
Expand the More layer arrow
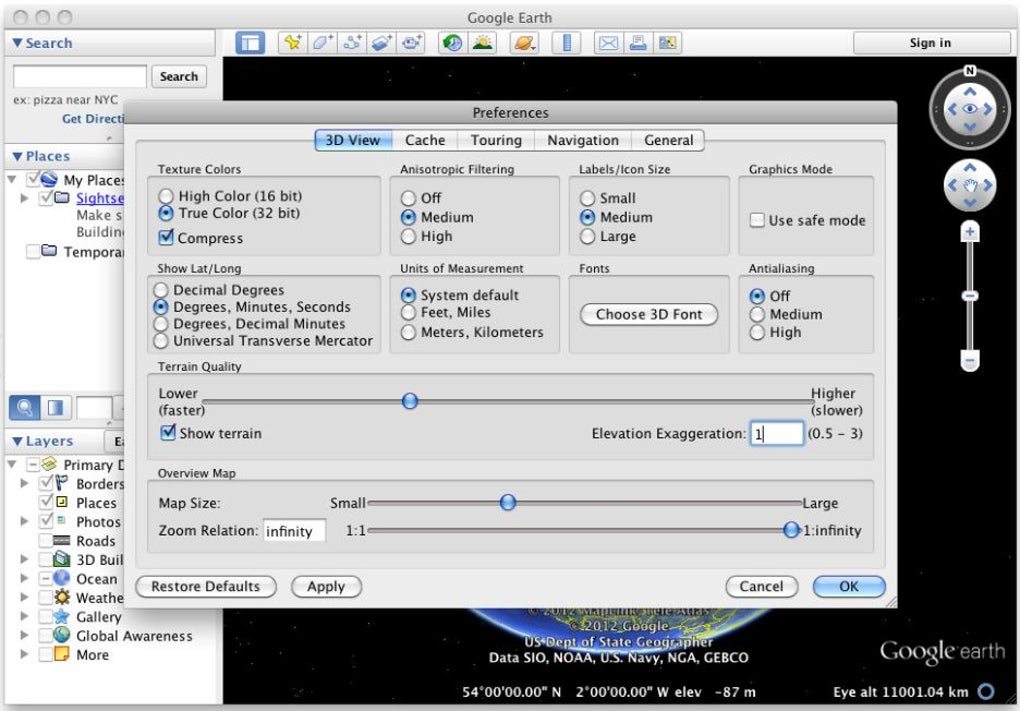pyautogui.click(x=25, y=654)
